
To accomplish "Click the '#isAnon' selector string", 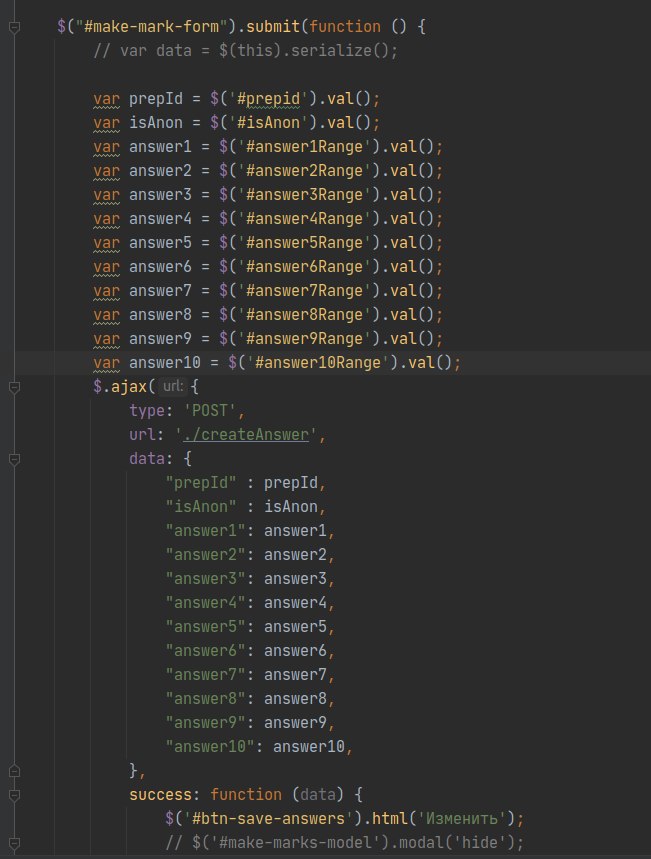I will click(269, 122).
